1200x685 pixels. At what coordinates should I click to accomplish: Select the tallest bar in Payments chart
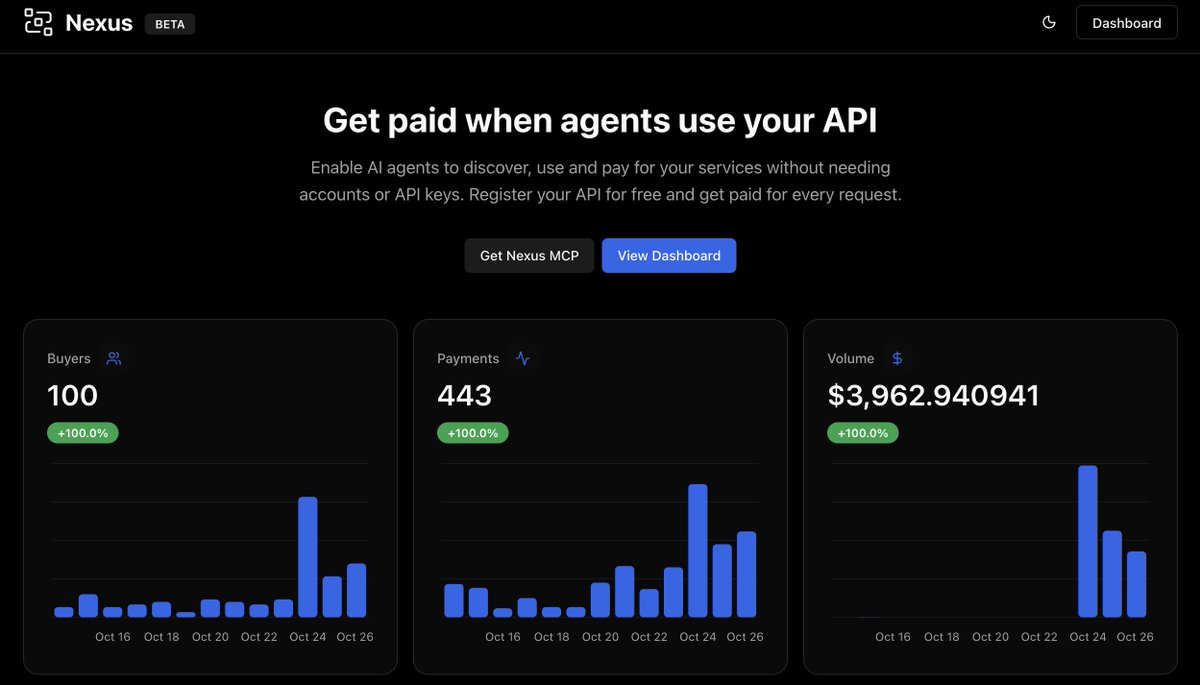click(698, 551)
